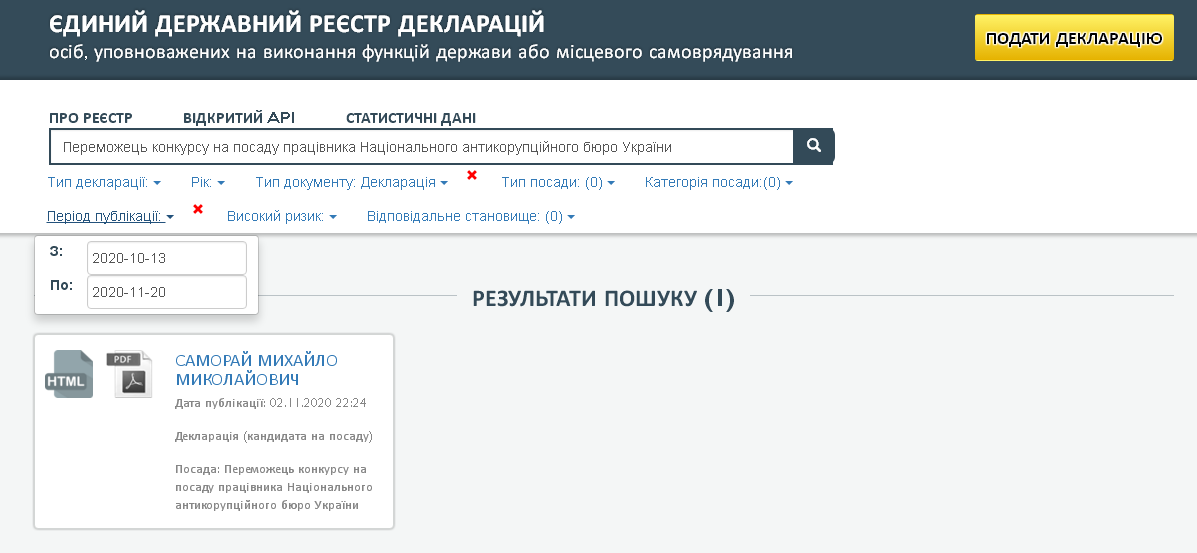Expand Тип документу: Декларація dropdown
This screenshot has width=1197, height=553.
[352, 183]
